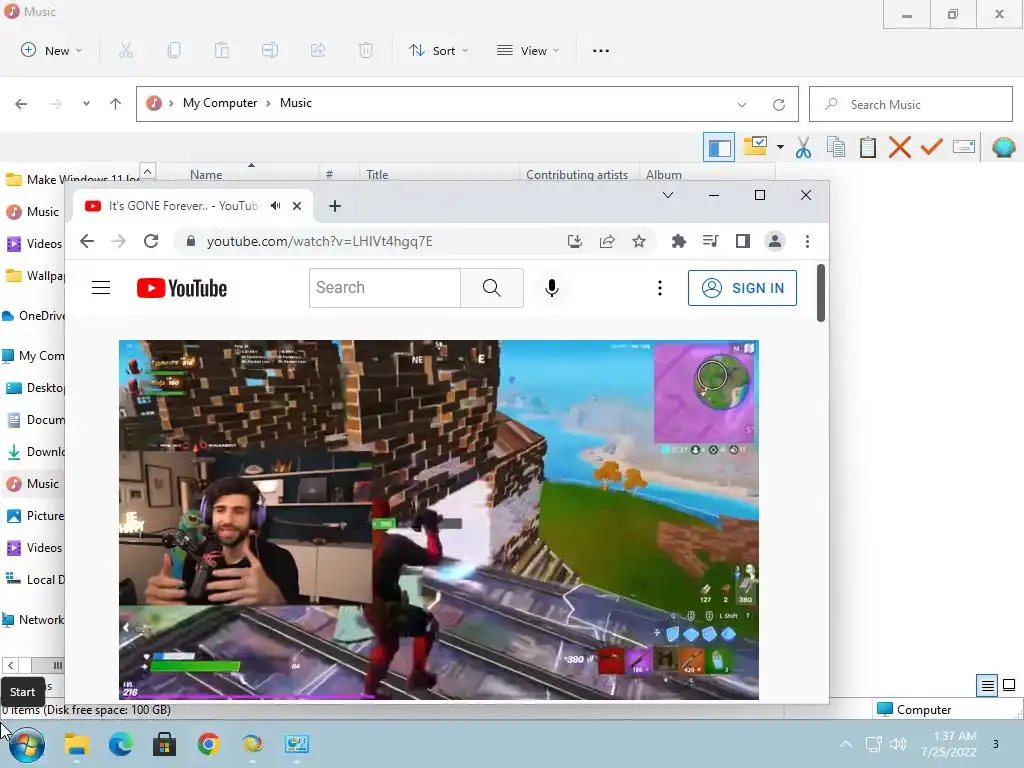Screen dimensions: 1024x768
Task: Click the Rename icon in Explorer ribbon
Action: (x=270, y=50)
